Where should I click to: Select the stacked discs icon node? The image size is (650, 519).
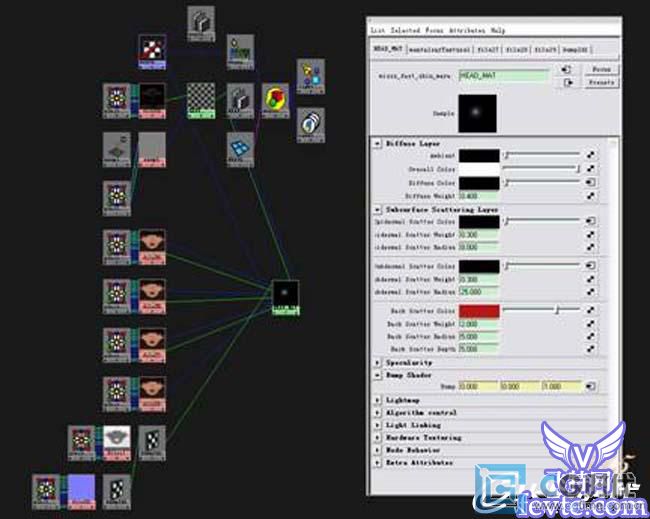(310, 126)
